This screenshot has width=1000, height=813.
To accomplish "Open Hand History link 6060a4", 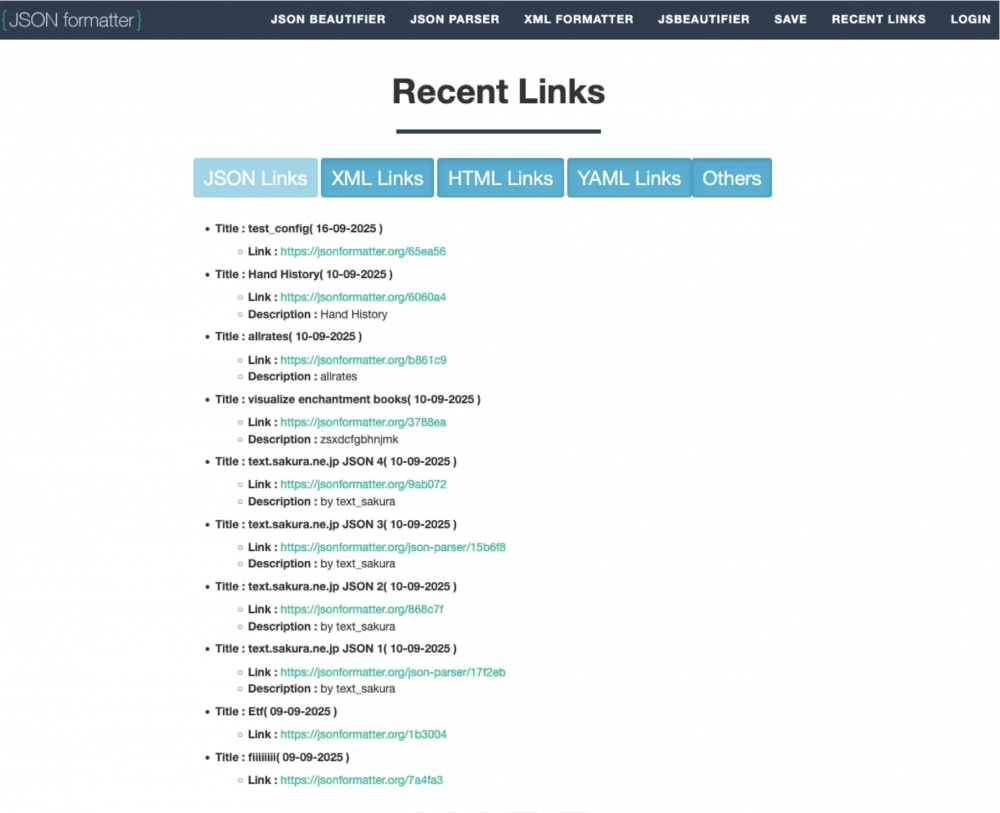I will click(x=363, y=297).
